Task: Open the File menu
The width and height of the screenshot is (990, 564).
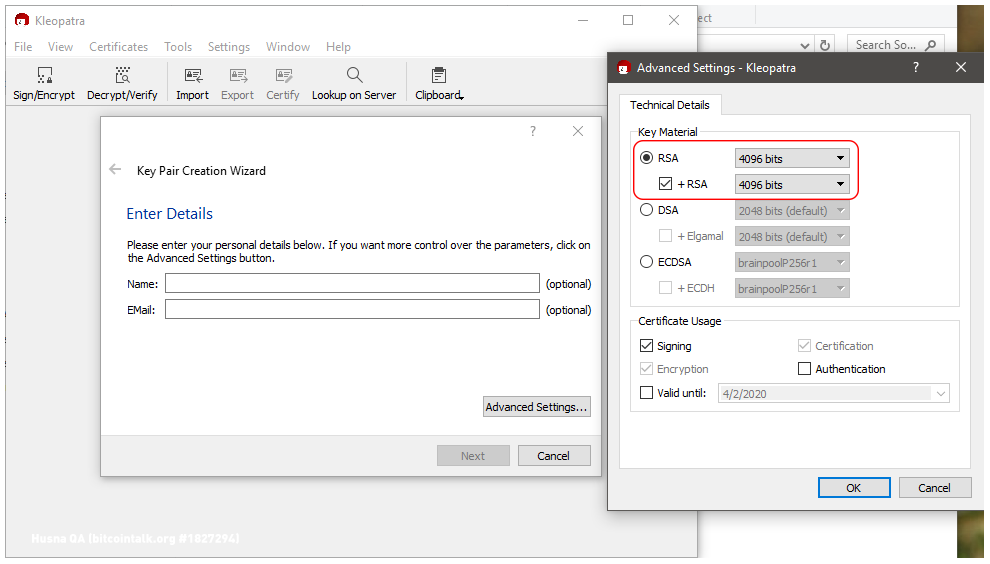Action: tap(23, 47)
